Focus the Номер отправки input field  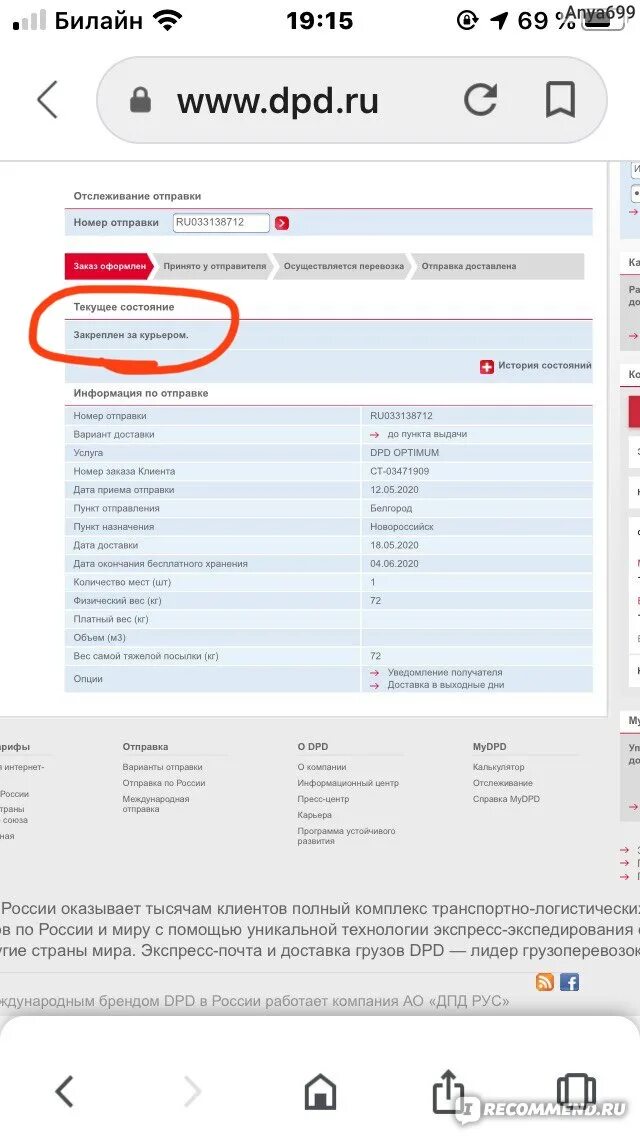(x=221, y=222)
